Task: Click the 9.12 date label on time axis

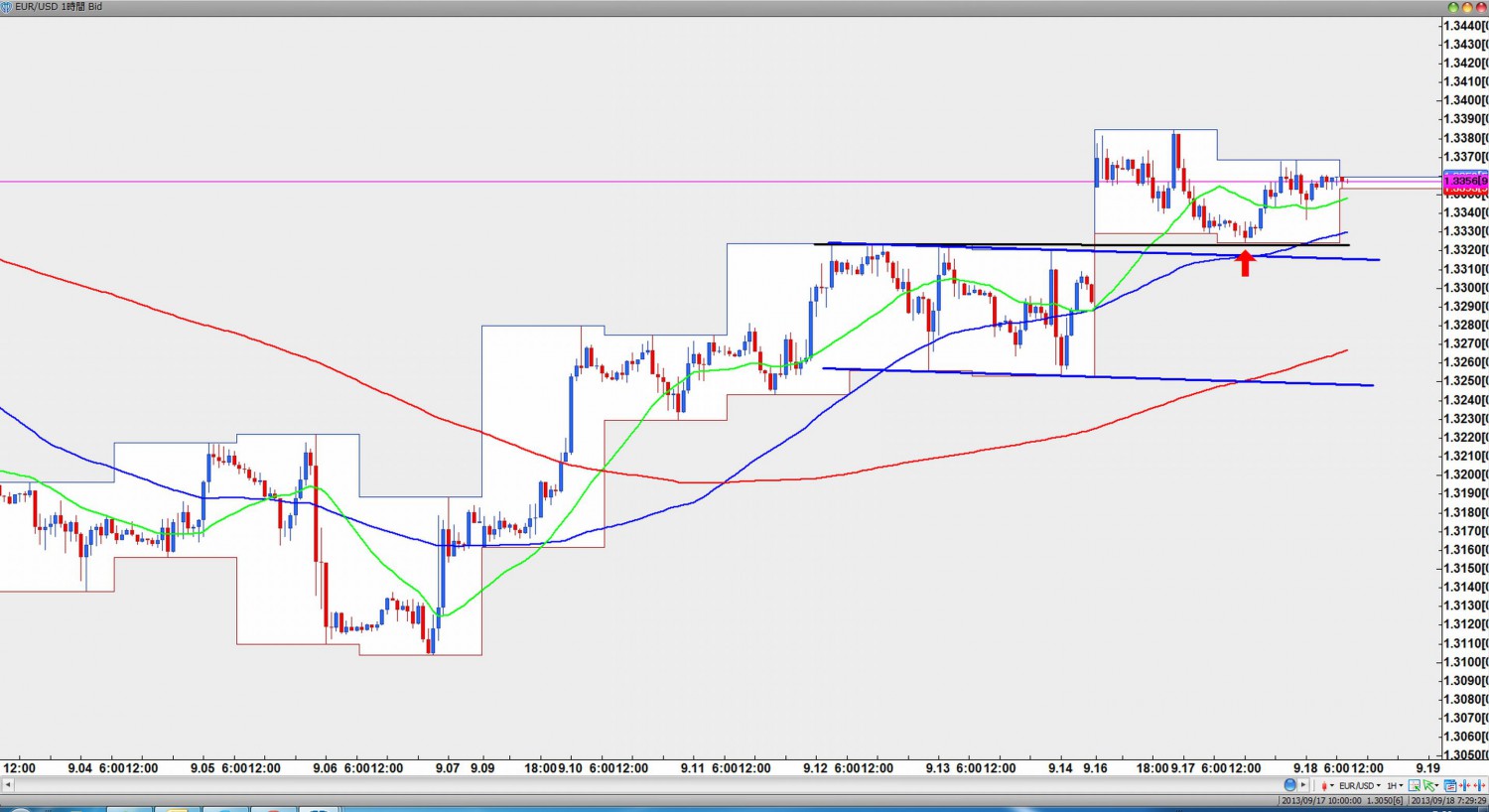Action: pos(815,768)
